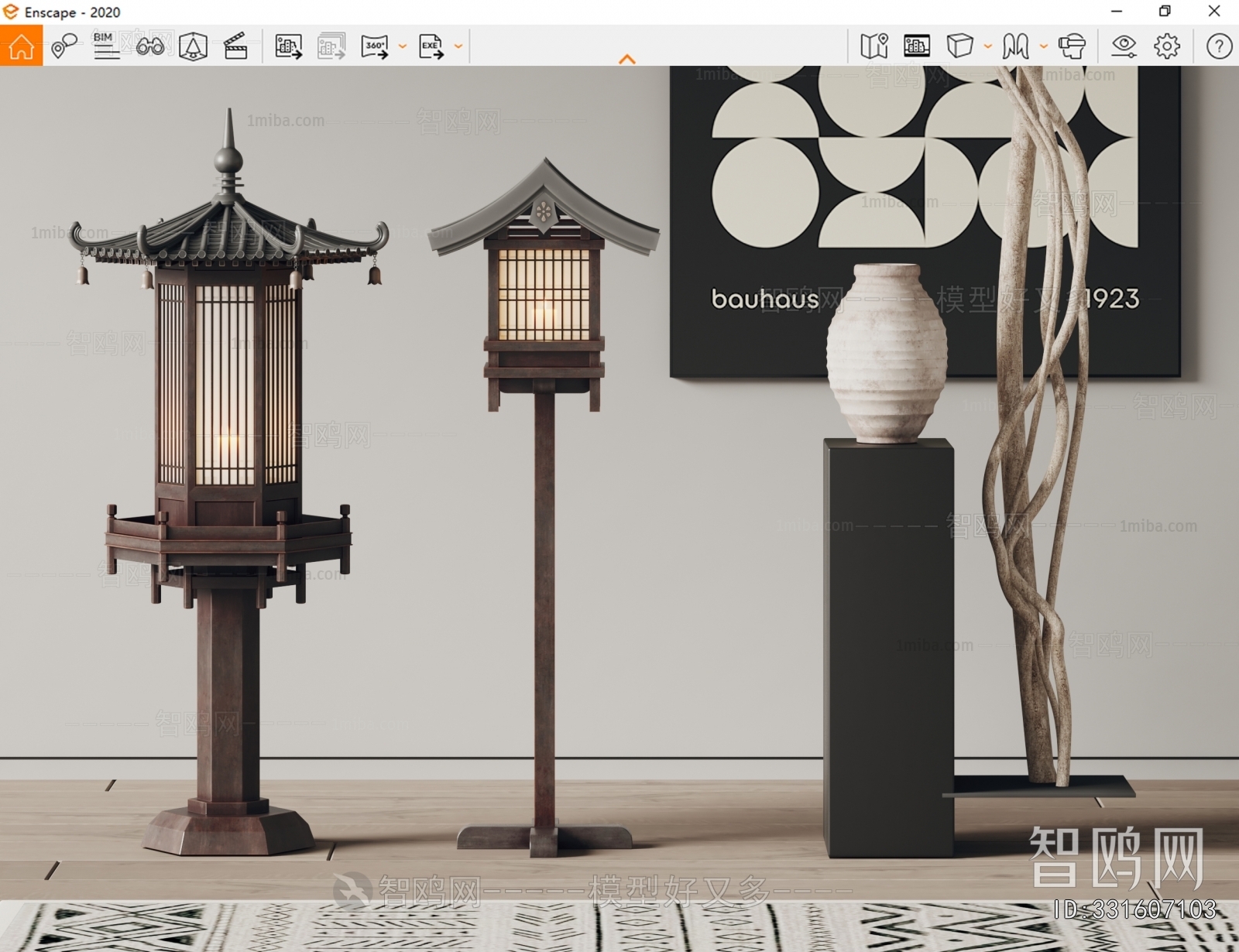Restore down the Enscape window
The width and height of the screenshot is (1239, 952).
pos(1165,11)
